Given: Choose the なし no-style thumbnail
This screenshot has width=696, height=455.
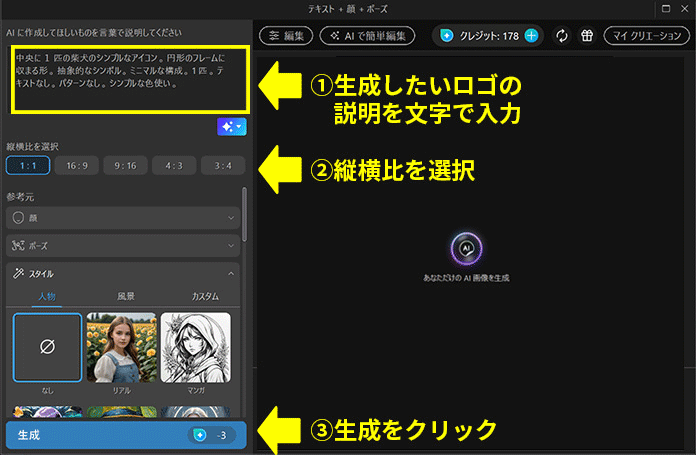Looking at the screenshot, I should pos(47,348).
